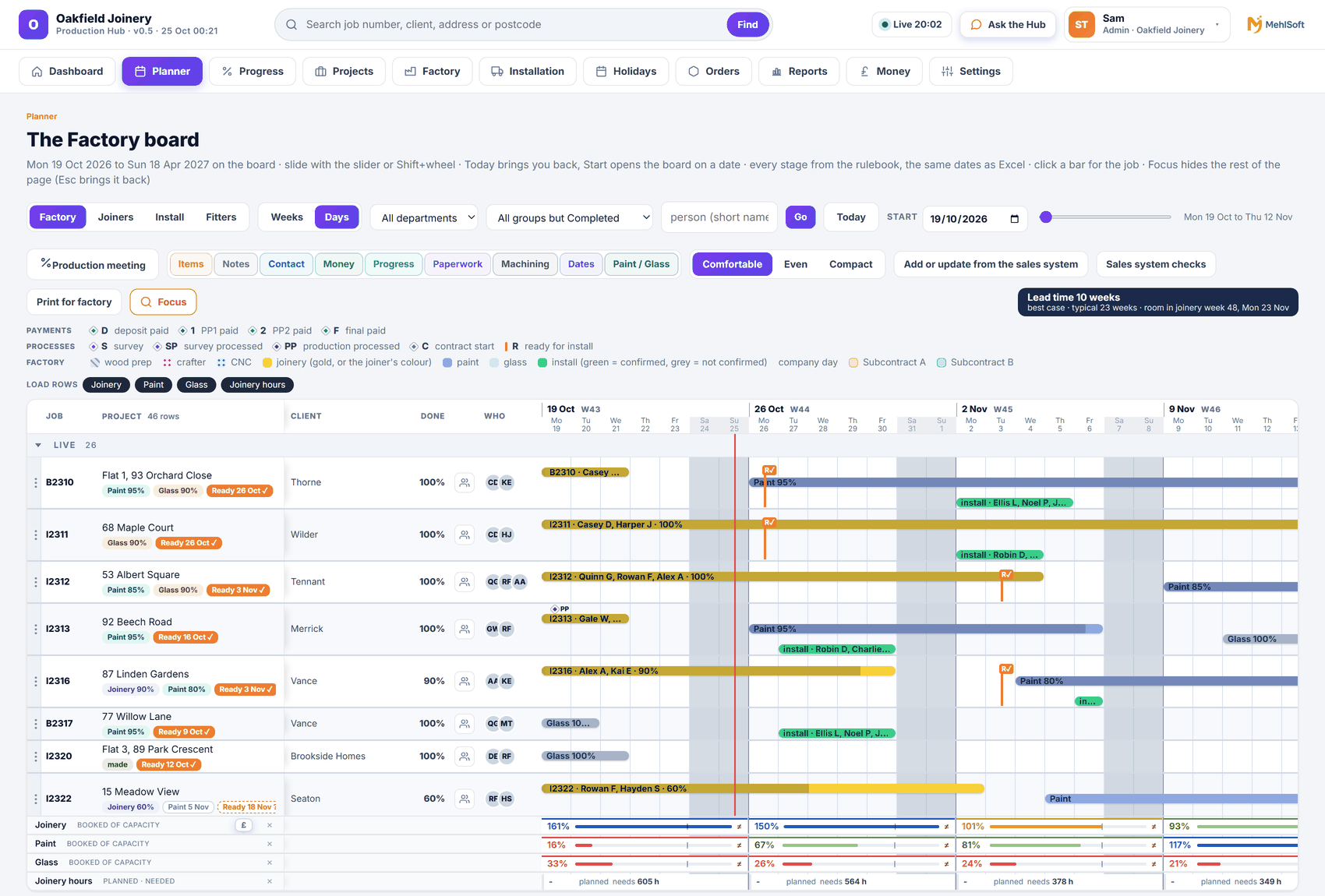
Task: Click the Paint 95% bar for job I2313
Action: pyautogui.click(x=926, y=629)
